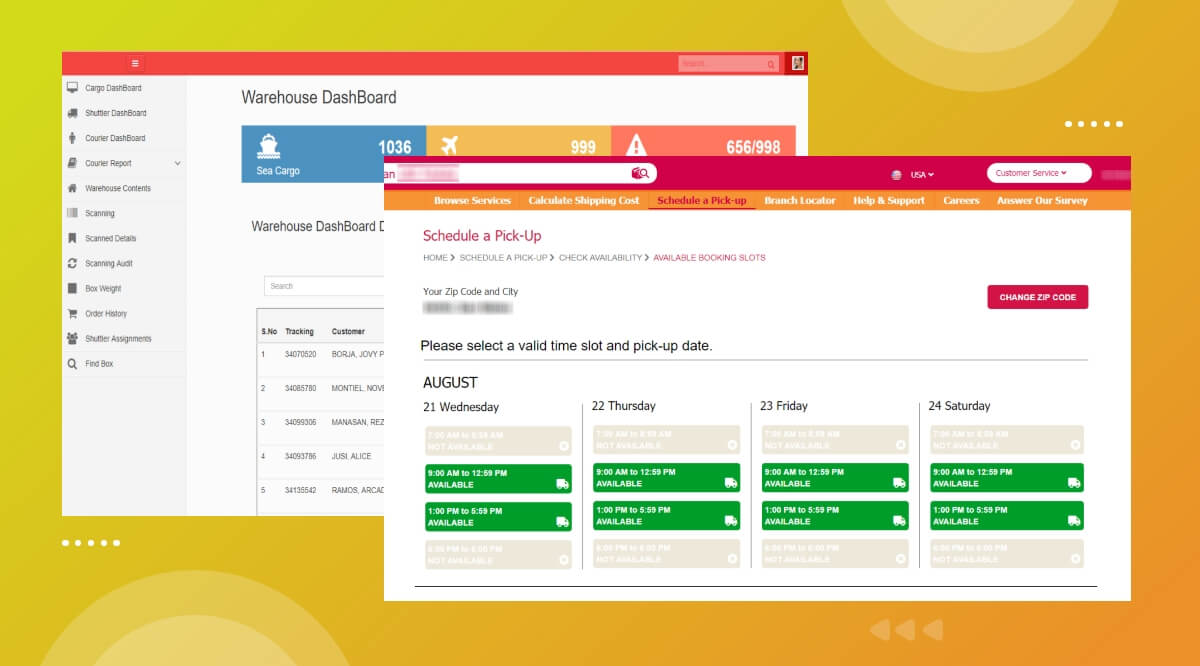Follow the HOME breadcrumb link
Viewport: 1200px width, 666px height.
click(x=435, y=257)
